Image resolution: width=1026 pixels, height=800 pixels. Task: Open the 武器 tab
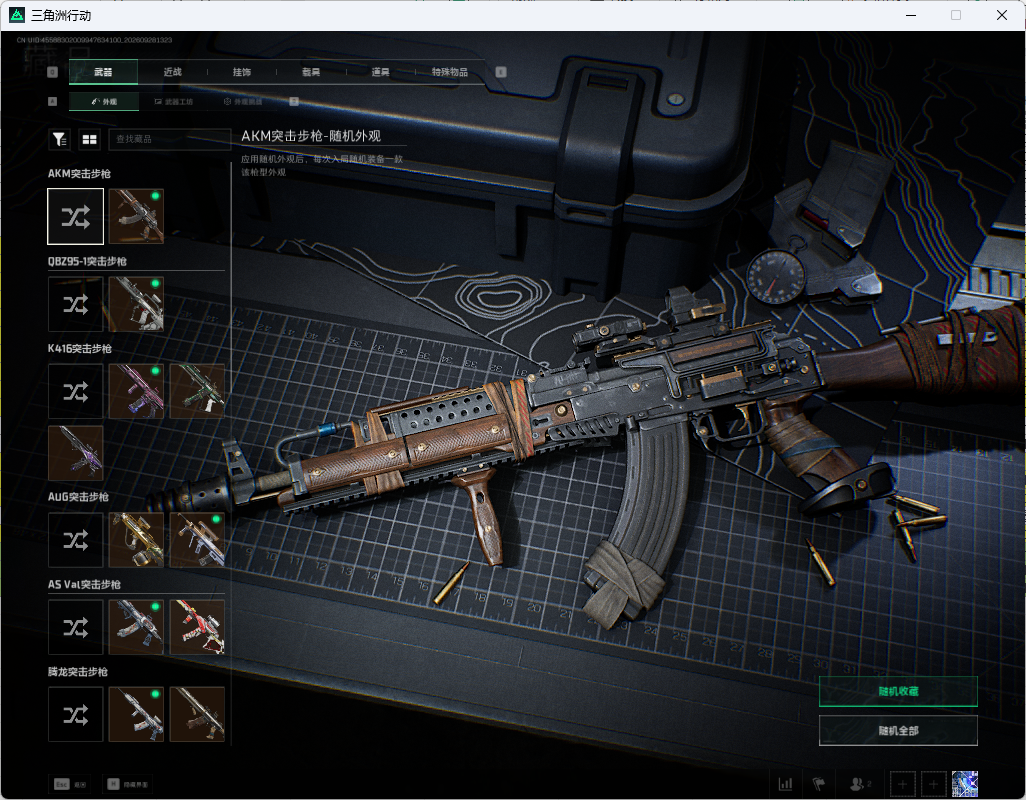(x=103, y=72)
